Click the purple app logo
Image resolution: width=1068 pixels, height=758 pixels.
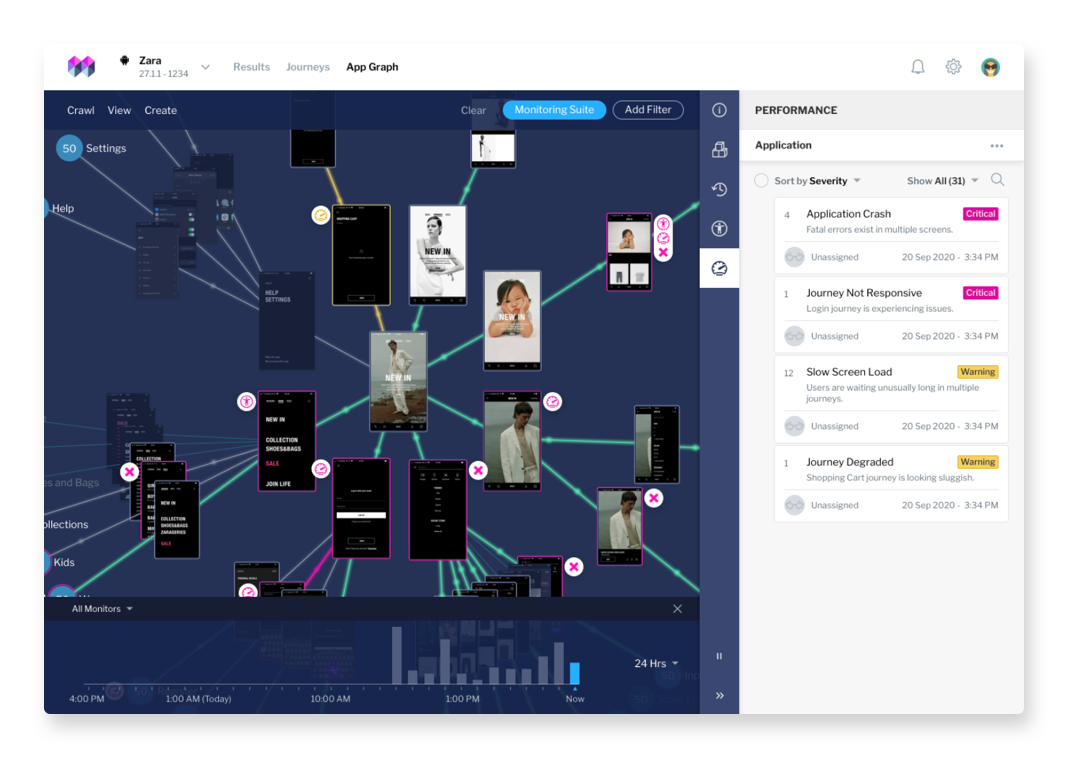(x=81, y=66)
